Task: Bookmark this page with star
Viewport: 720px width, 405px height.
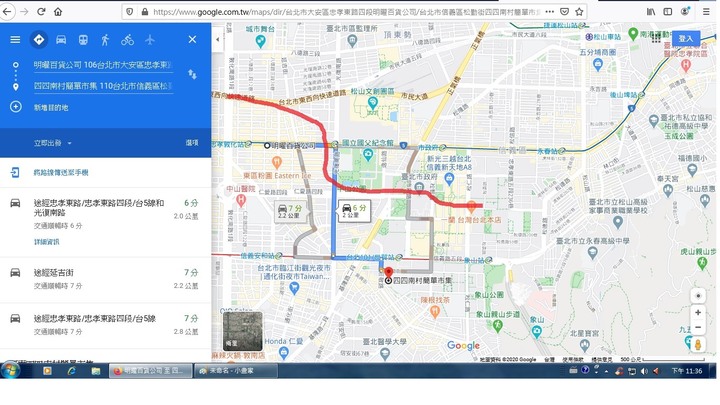Action: (579, 11)
